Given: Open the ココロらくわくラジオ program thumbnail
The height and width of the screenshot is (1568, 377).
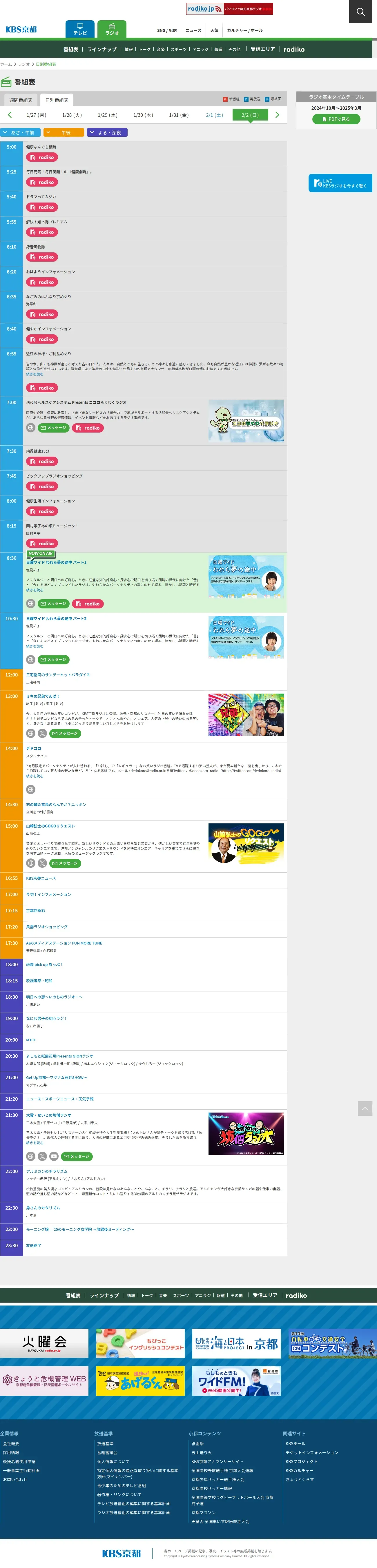Looking at the screenshot, I should click(x=246, y=421).
